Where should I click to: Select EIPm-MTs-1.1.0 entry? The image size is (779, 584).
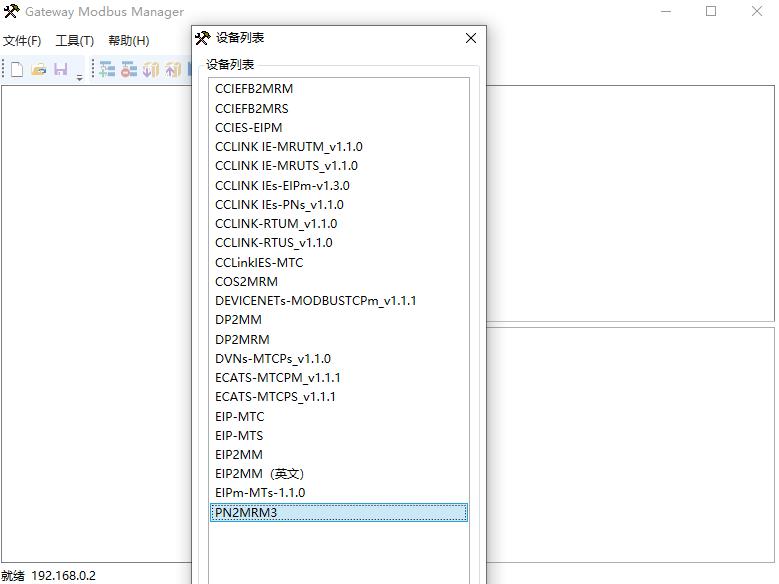[x=339, y=493]
